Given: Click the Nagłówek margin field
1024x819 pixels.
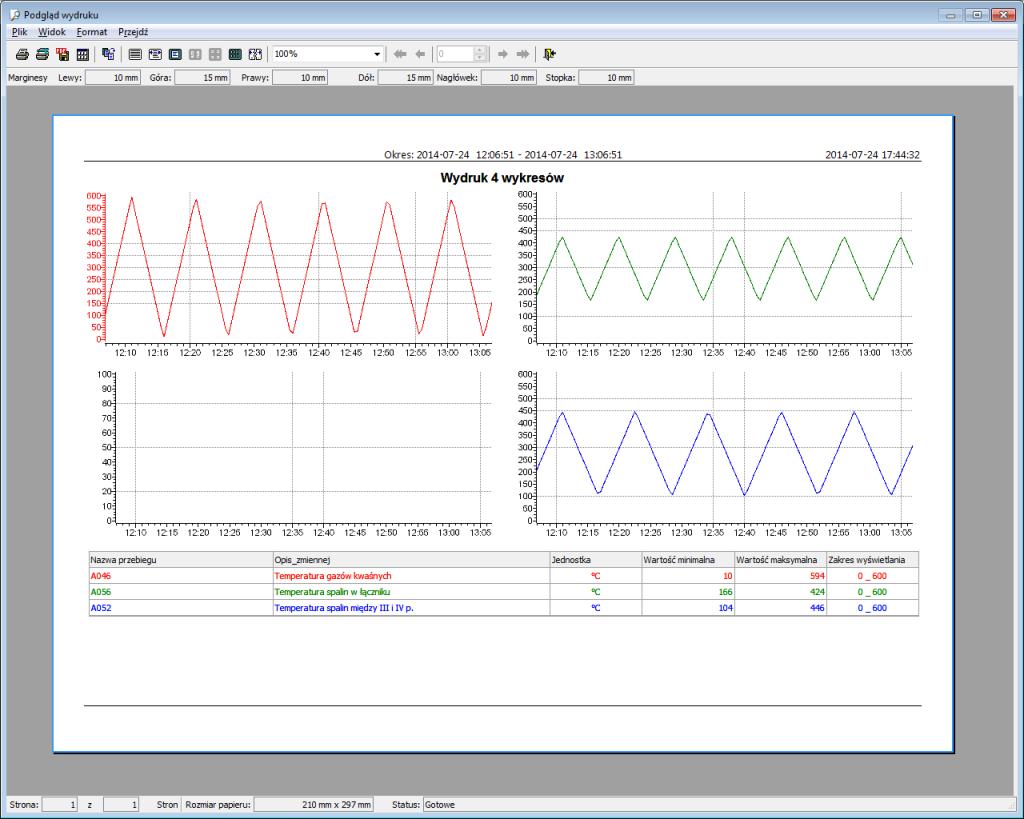Looking at the screenshot, I should pyautogui.click(x=509, y=78).
